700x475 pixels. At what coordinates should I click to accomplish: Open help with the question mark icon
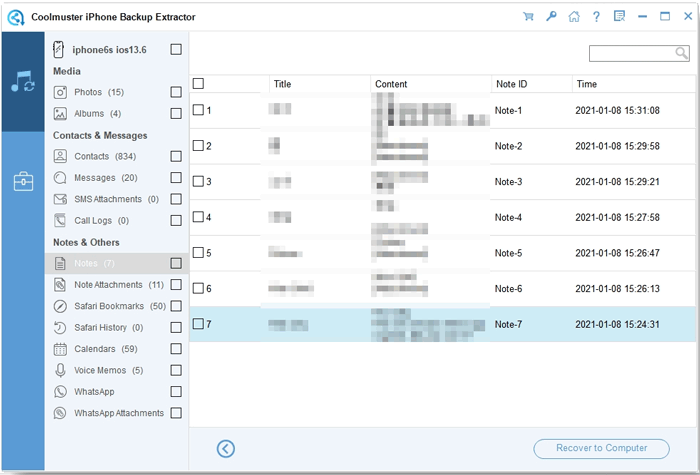point(596,17)
